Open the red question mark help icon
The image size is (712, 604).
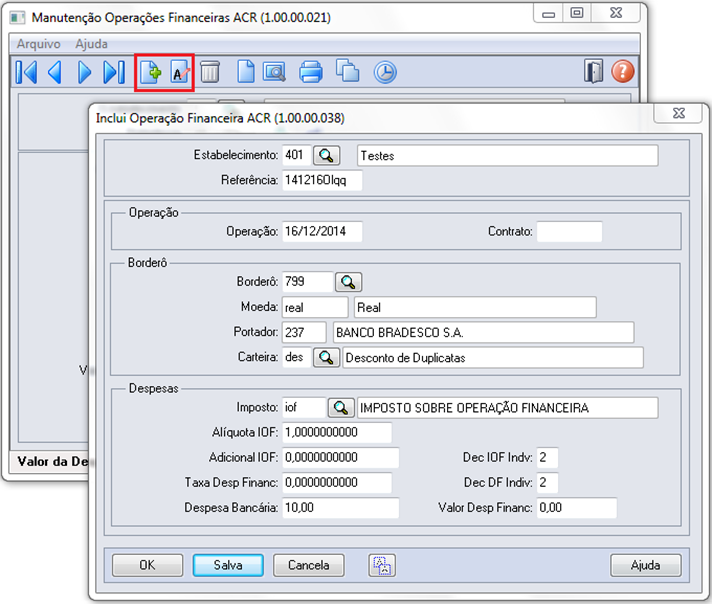point(623,71)
